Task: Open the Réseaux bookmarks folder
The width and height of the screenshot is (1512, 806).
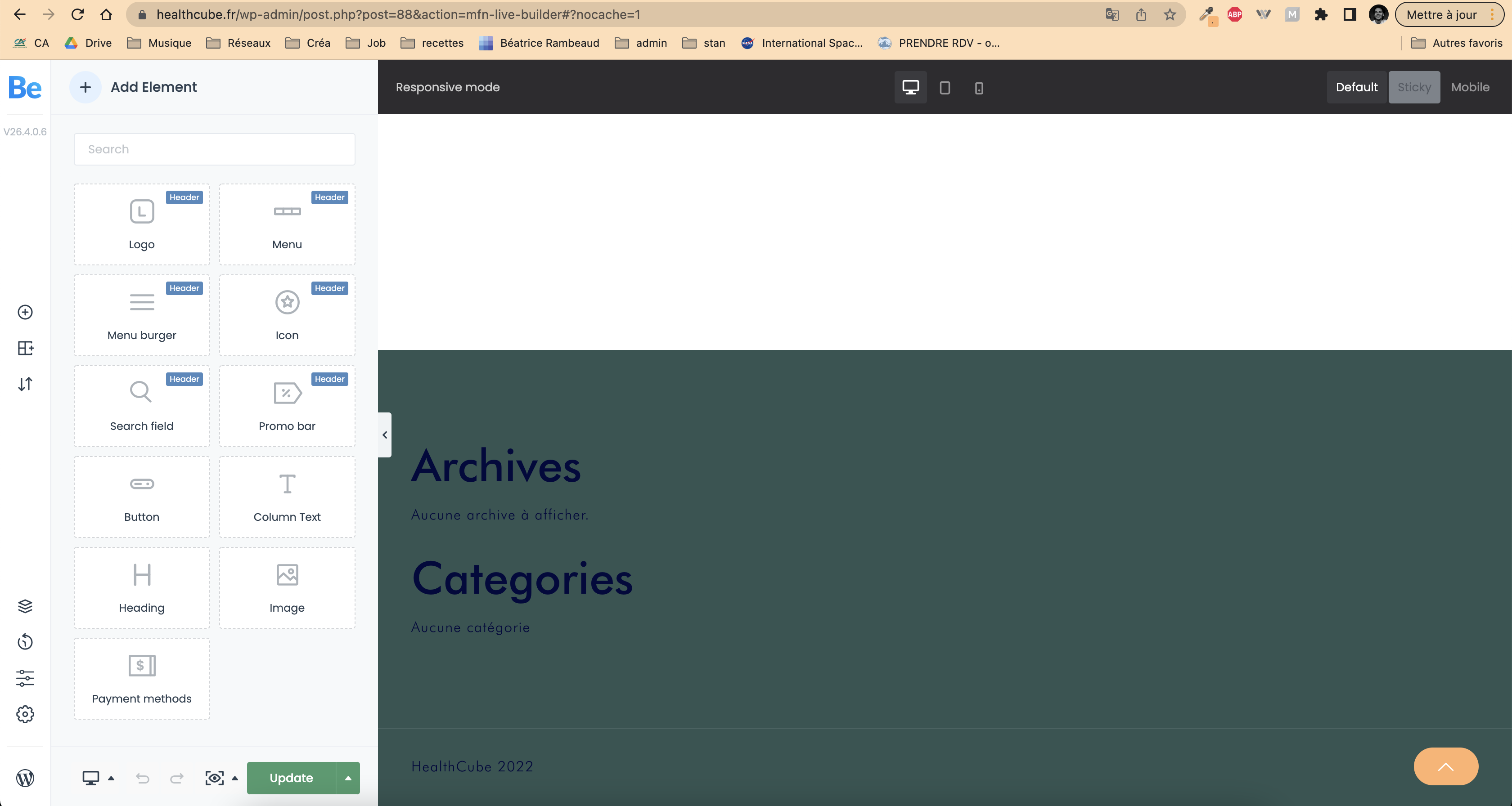Action: pyautogui.click(x=238, y=43)
